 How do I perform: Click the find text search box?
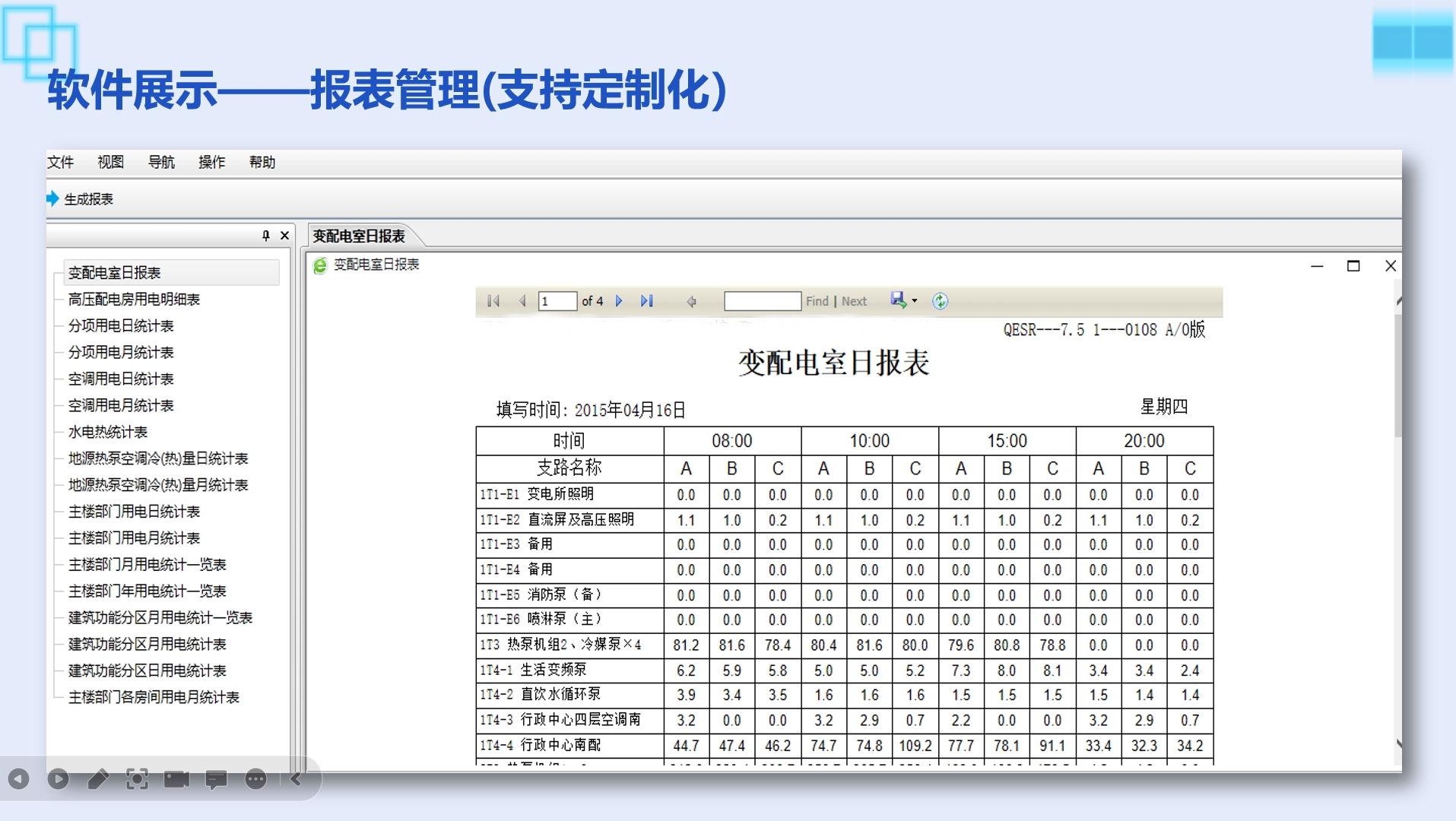click(763, 301)
